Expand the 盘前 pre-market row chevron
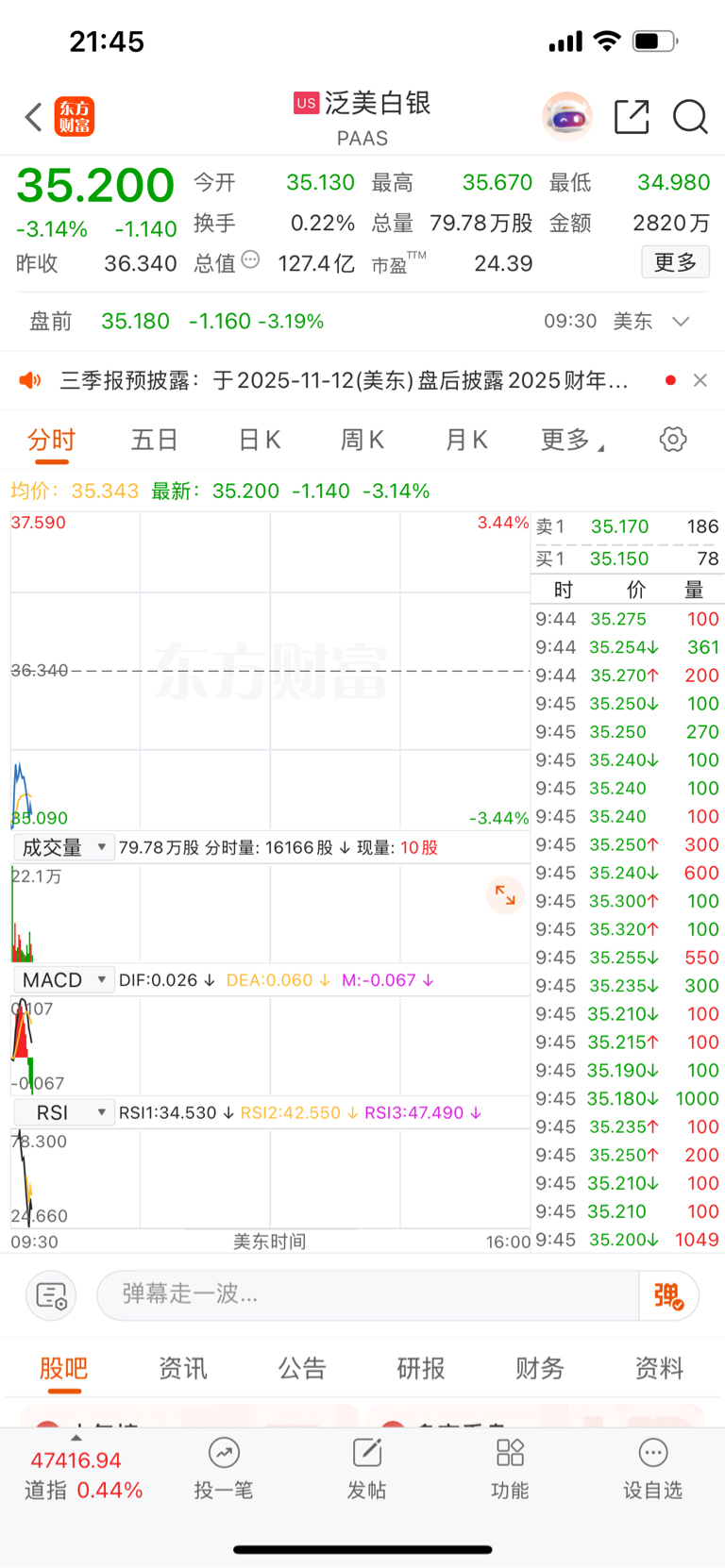Viewport: 725px width, 1568px height. pyautogui.click(x=681, y=322)
